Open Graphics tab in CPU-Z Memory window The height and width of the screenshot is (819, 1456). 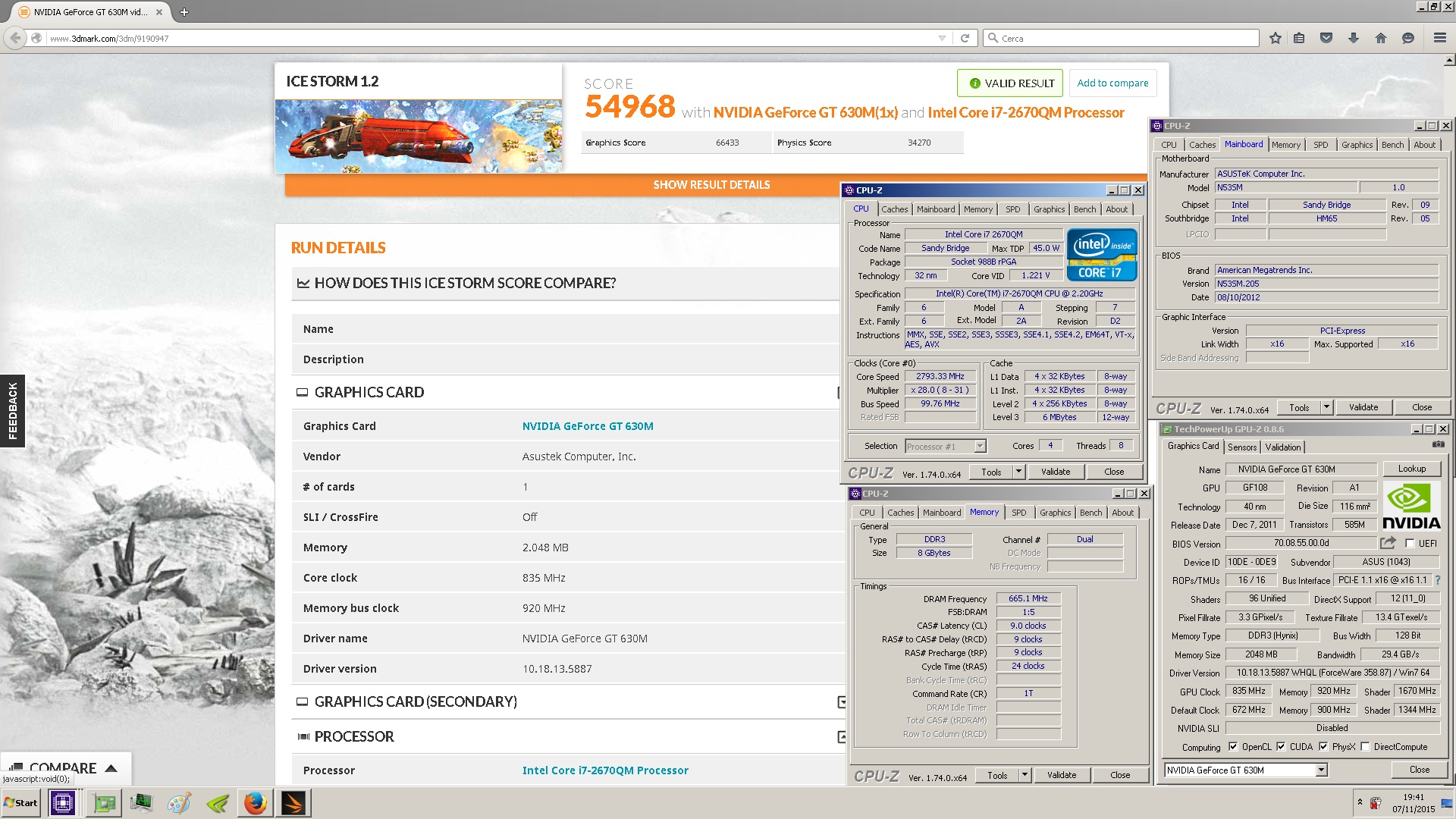tap(1055, 513)
